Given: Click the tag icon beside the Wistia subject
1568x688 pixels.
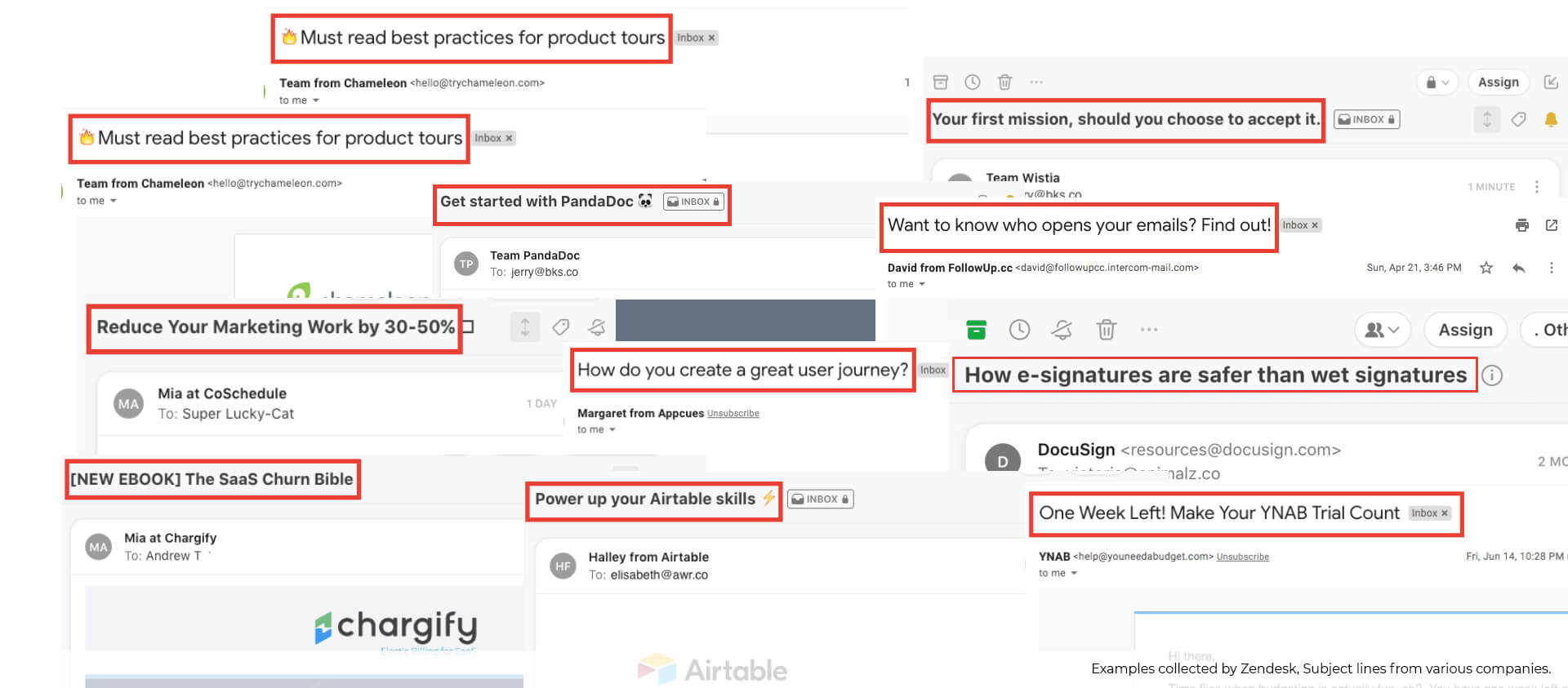Looking at the screenshot, I should [x=1518, y=120].
